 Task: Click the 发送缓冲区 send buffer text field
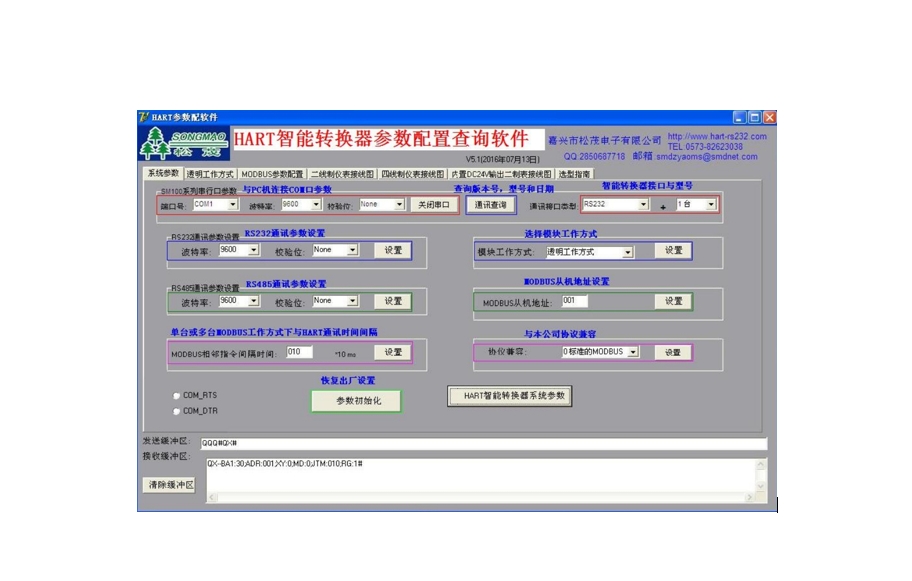[482, 443]
